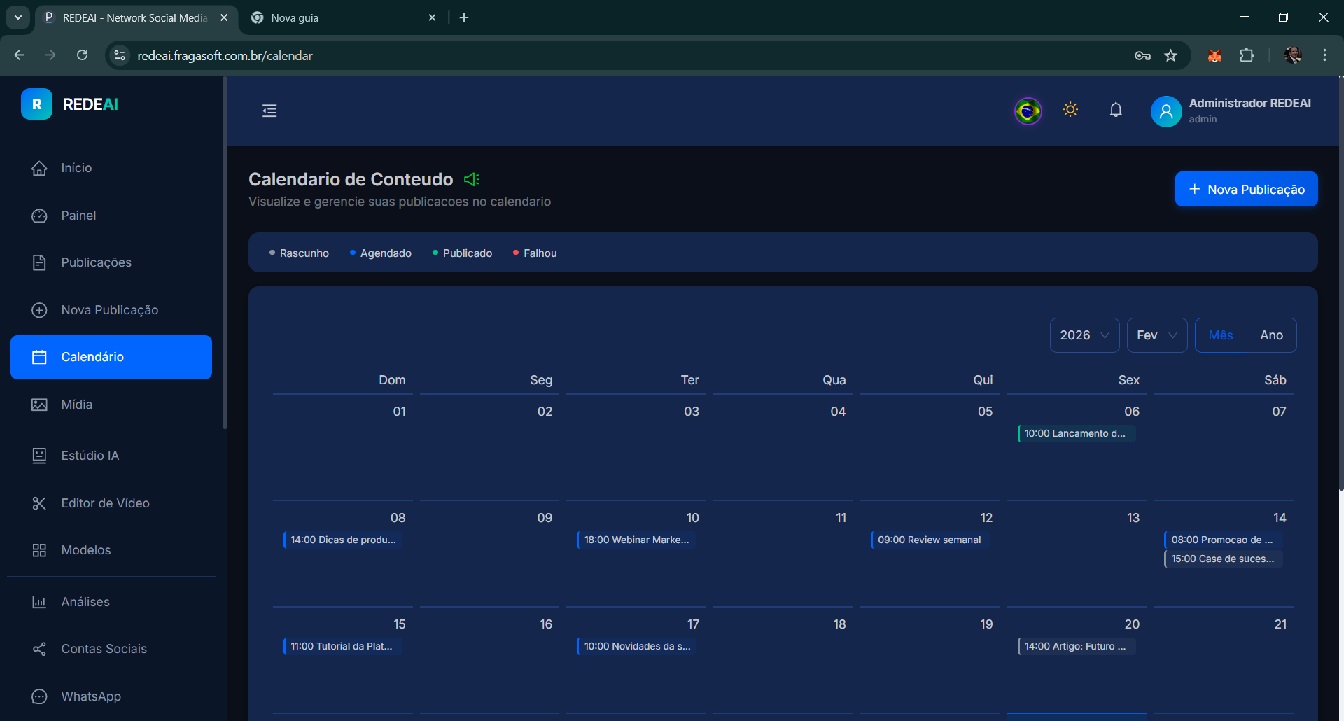Click the Administrador REDEAI user avatar
The width and height of the screenshot is (1344, 721).
coord(1166,111)
